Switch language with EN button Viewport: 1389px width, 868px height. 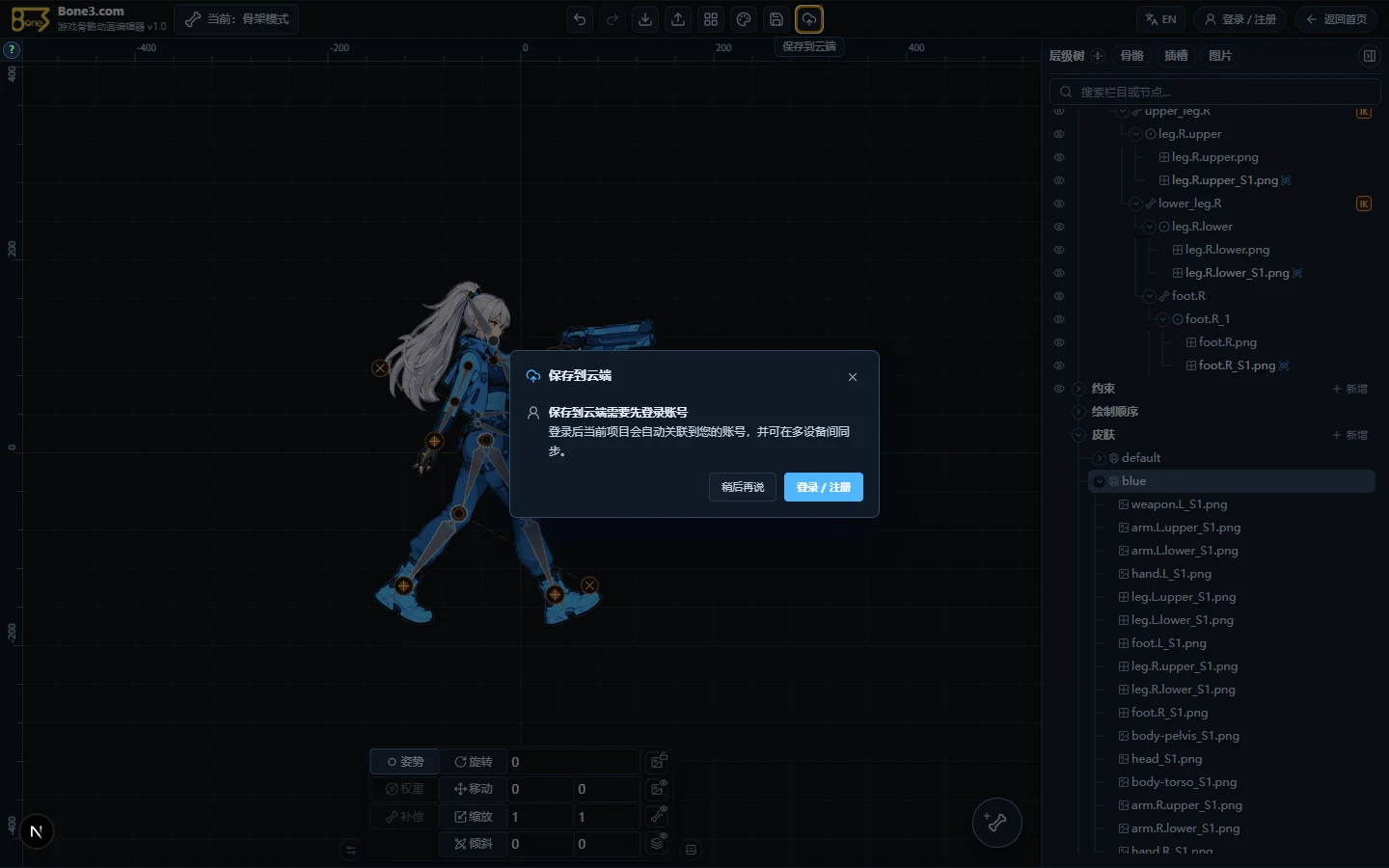pos(1161,19)
